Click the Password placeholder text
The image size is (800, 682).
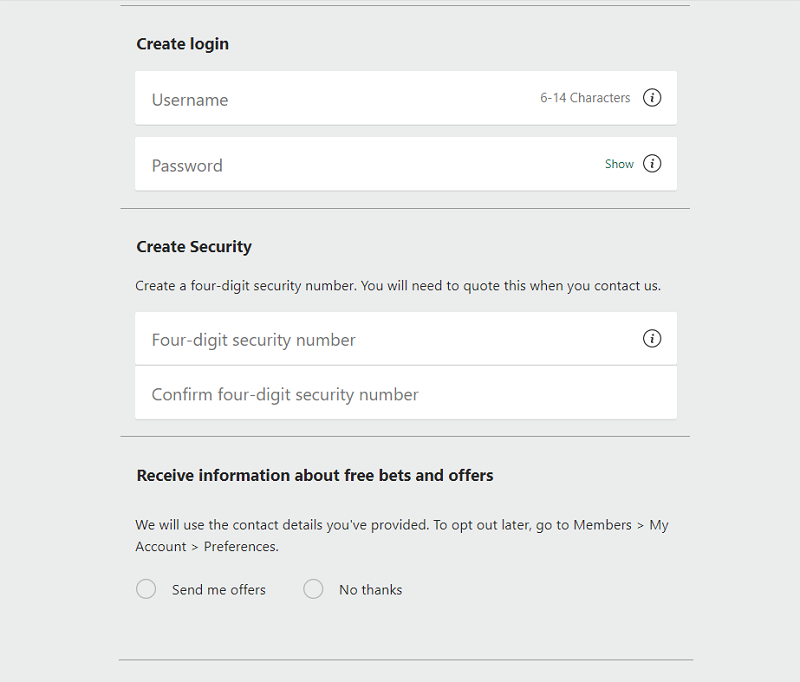pyautogui.click(x=187, y=166)
